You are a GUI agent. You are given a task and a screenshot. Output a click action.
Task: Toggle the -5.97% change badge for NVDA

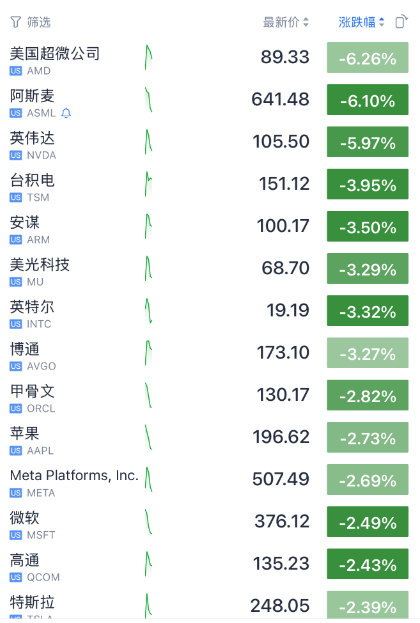368,142
